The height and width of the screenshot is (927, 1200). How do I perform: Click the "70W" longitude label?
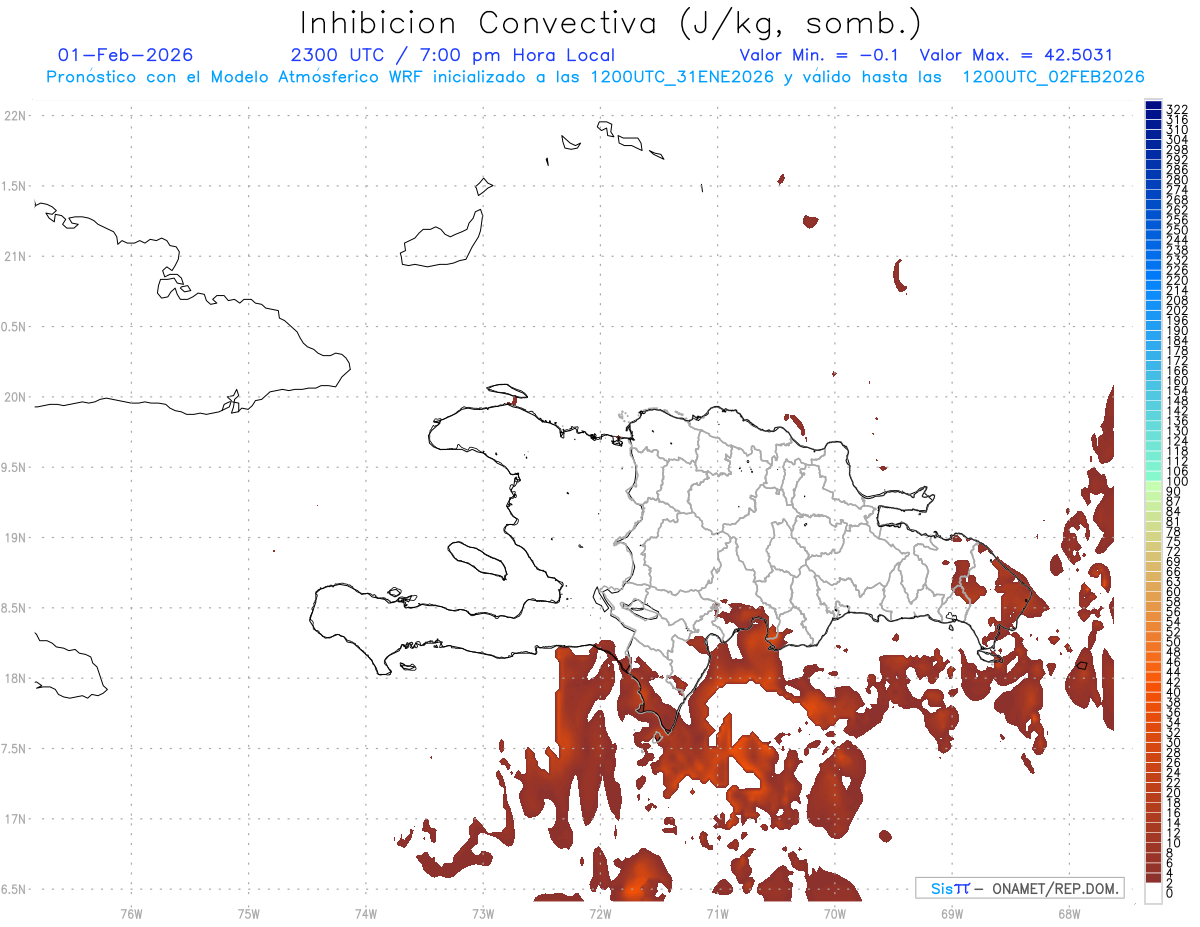(834, 913)
